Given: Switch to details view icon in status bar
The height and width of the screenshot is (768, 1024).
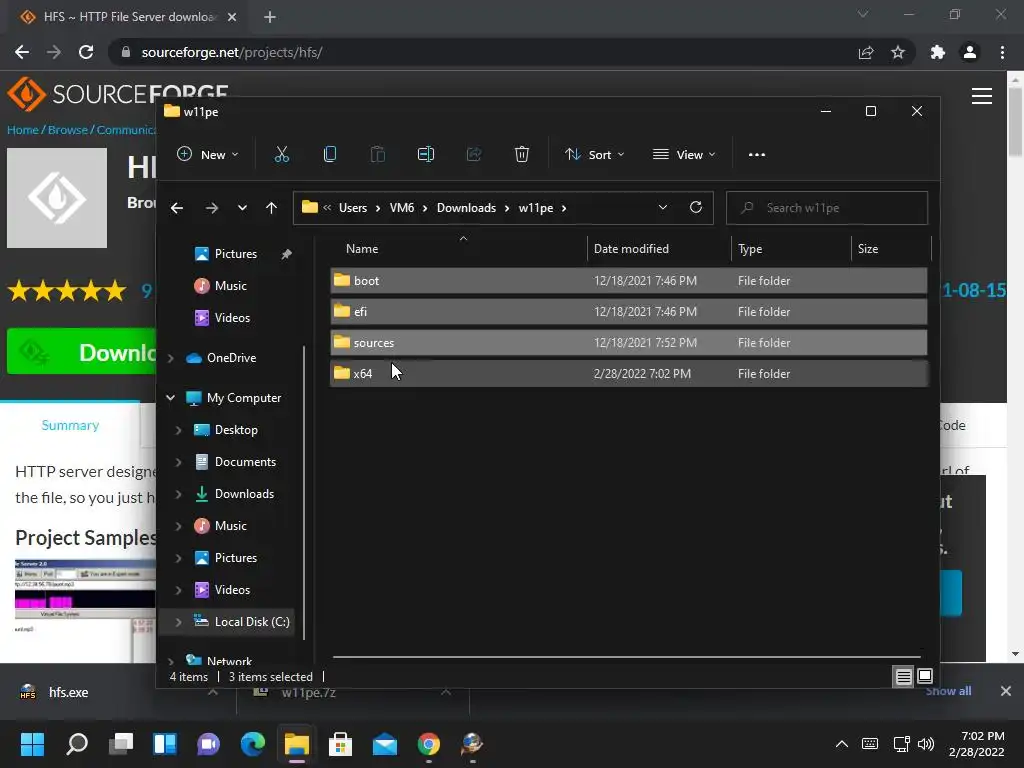Looking at the screenshot, I should click(903, 677).
